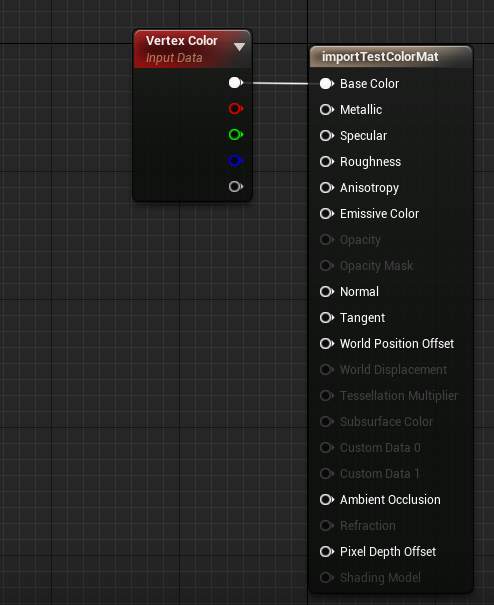Select the Vertex Color node title
Viewport: 494px width, 605px height.
(181, 41)
